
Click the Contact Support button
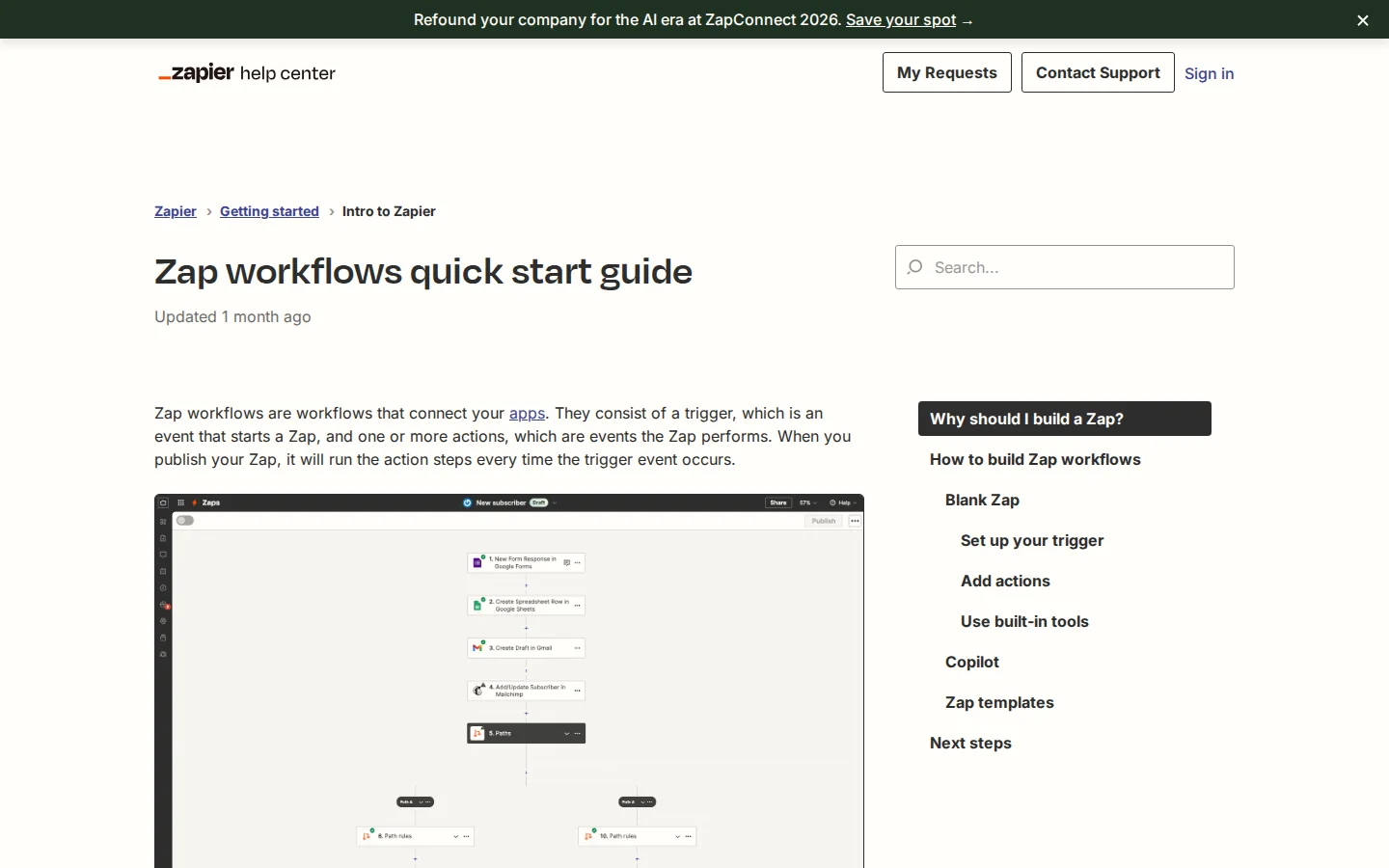1098,72
